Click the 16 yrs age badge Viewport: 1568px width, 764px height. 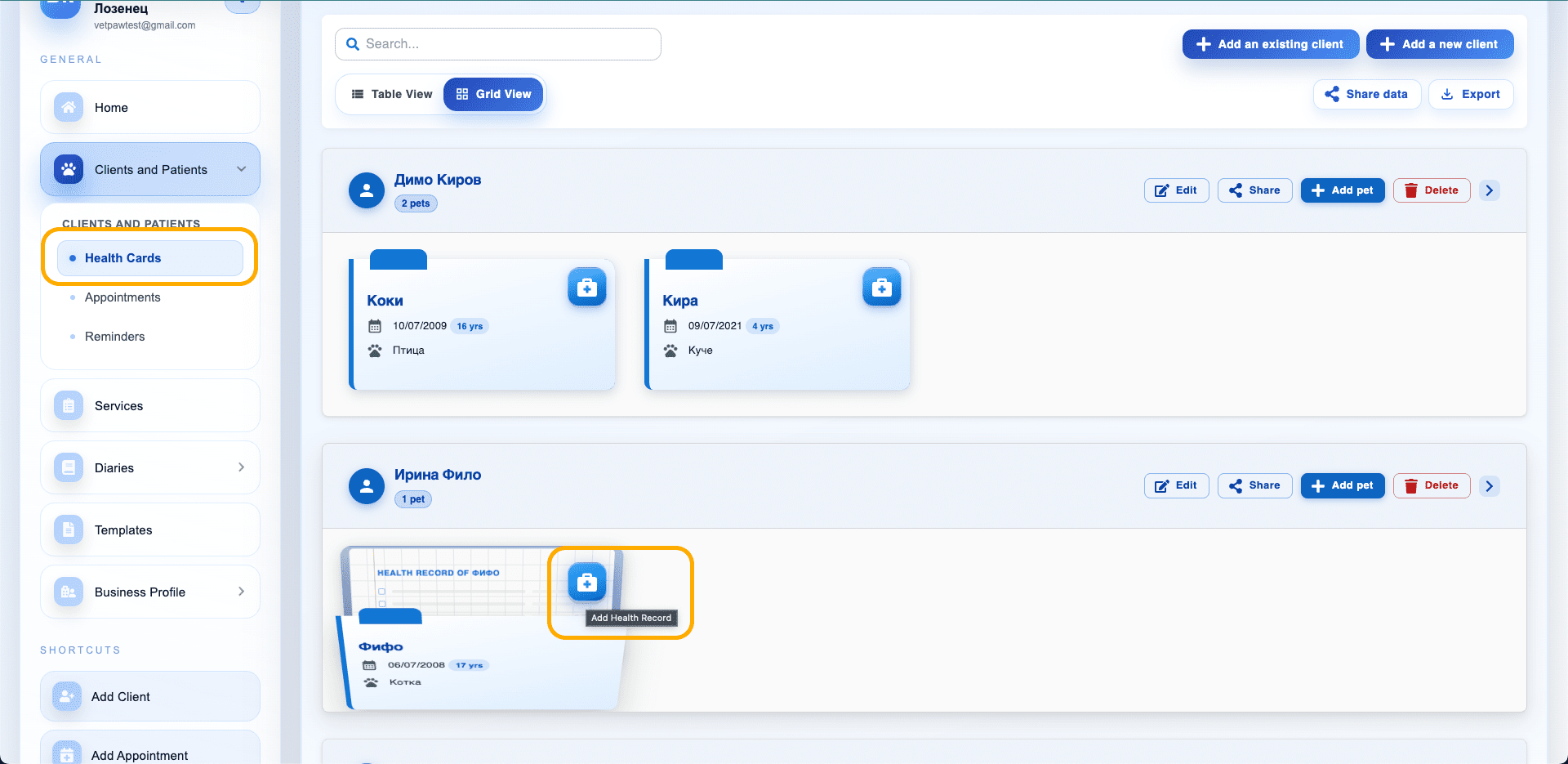click(470, 326)
